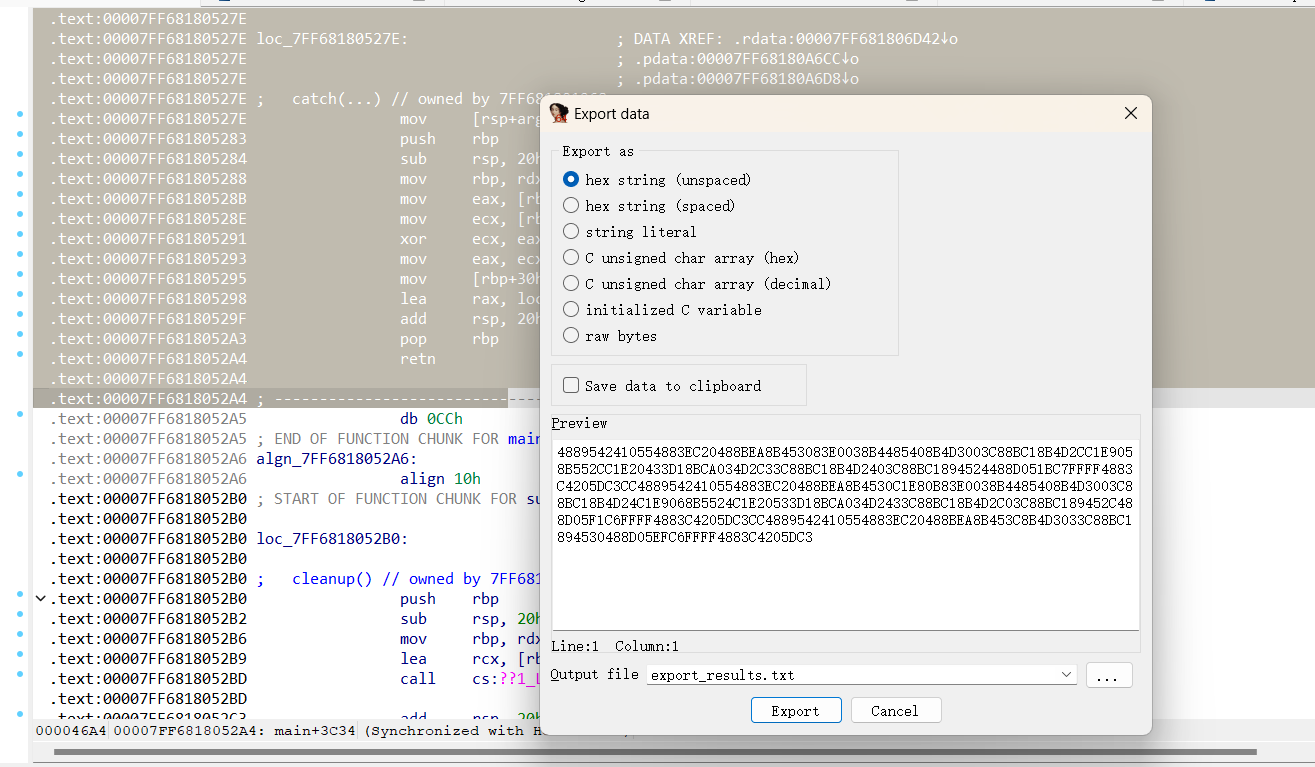Select C unsigned char array (hex)
This screenshot has height=767, width=1315.
pos(571,258)
